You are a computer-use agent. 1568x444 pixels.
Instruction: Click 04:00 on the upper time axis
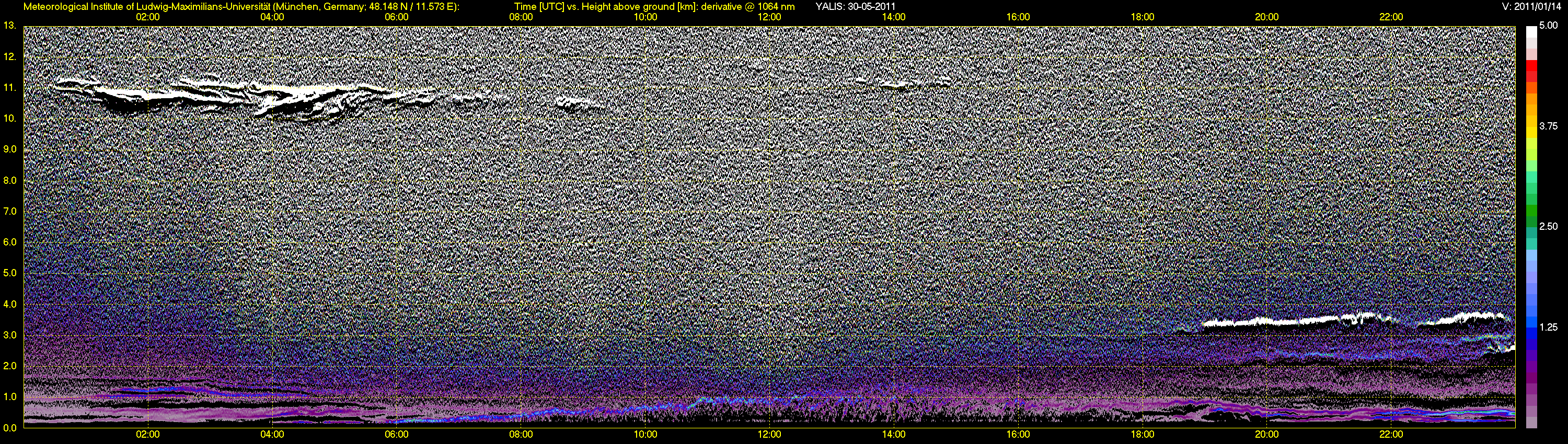[272, 17]
